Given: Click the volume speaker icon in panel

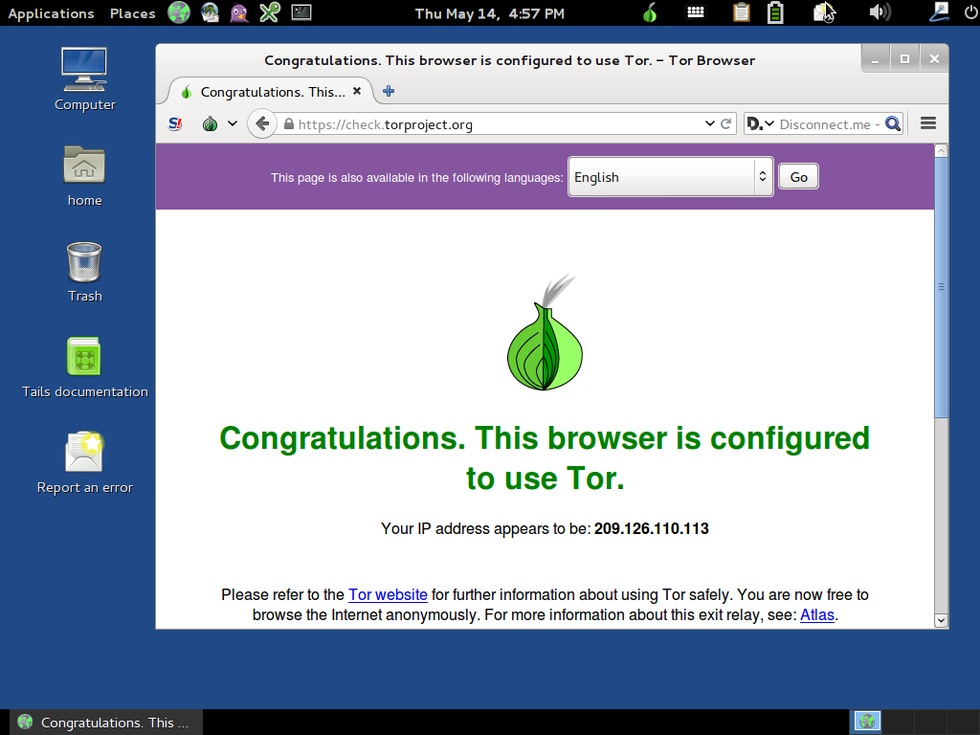Looking at the screenshot, I should click(x=879, y=13).
